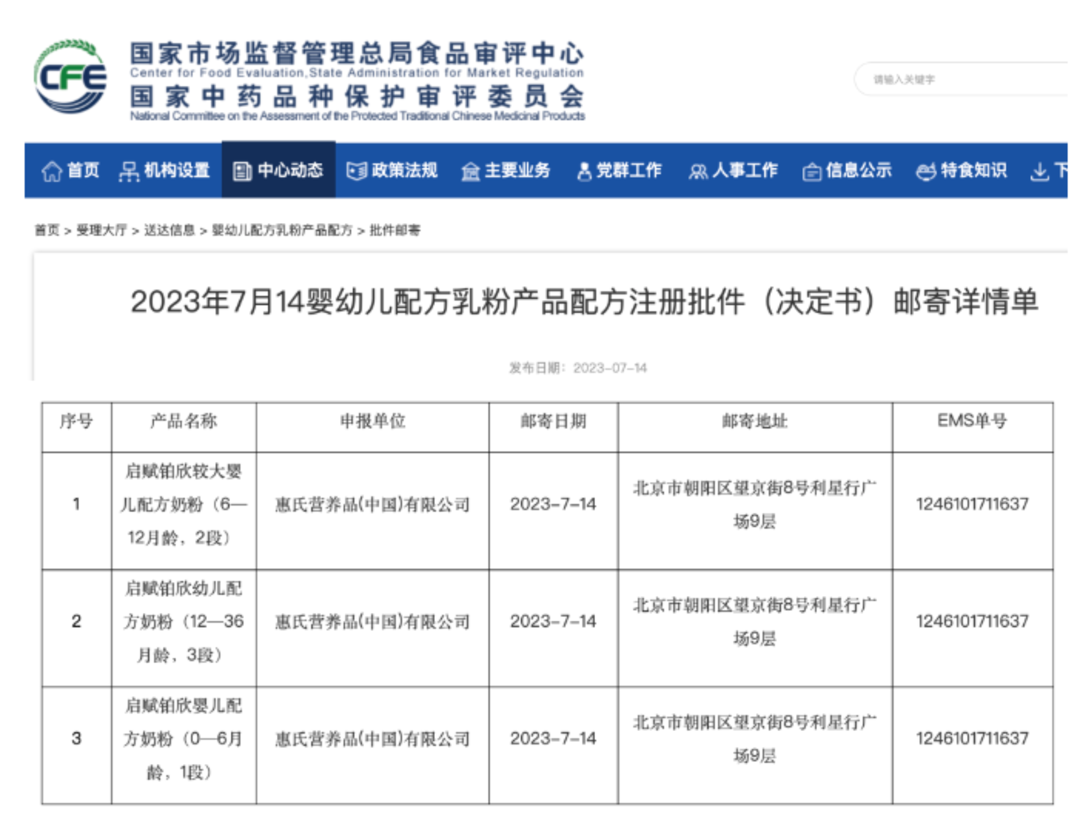Screen dimensions: 1080x823
Task: Click the keyword search input field
Action: click(x=961, y=79)
